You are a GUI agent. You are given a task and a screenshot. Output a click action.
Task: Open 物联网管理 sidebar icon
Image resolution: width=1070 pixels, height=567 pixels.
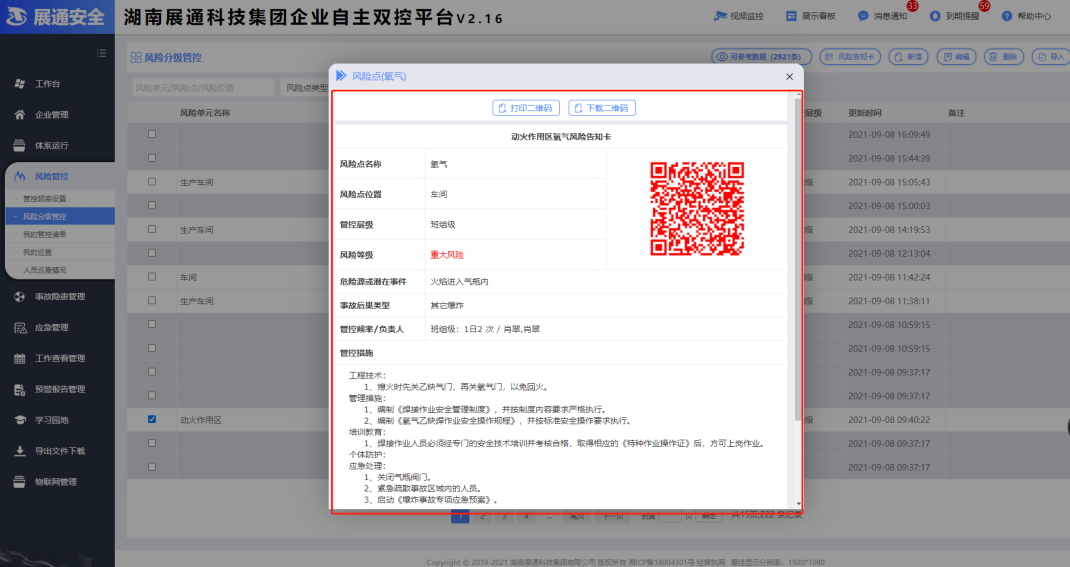point(20,482)
